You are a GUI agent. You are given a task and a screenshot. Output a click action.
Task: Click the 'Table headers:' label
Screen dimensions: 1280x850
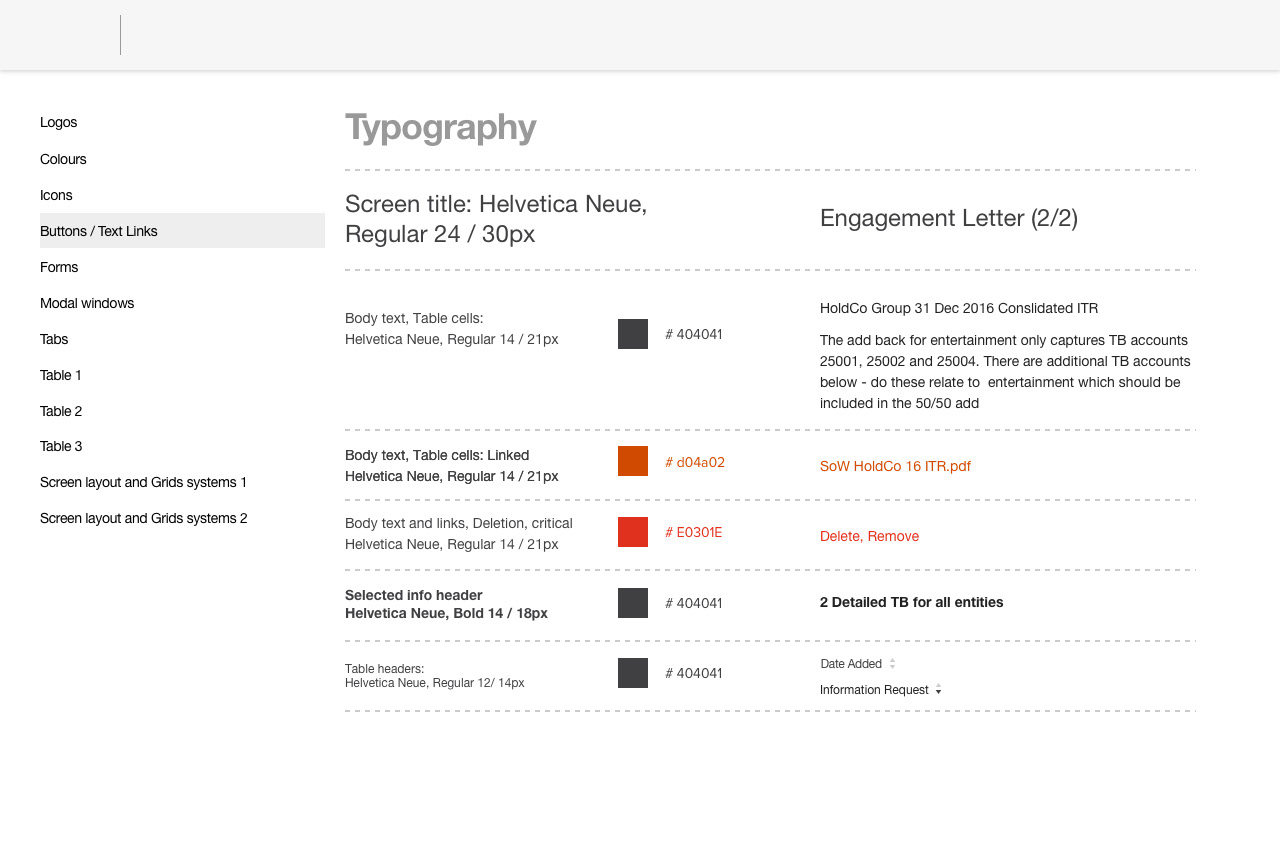point(384,669)
